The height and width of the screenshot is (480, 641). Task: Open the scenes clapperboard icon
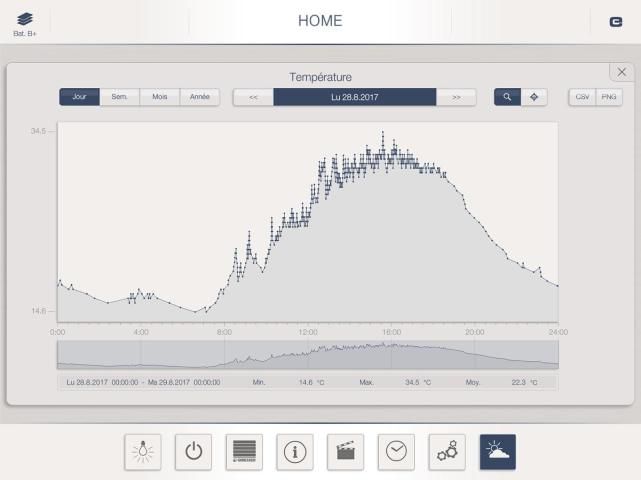click(x=346, y=452)
